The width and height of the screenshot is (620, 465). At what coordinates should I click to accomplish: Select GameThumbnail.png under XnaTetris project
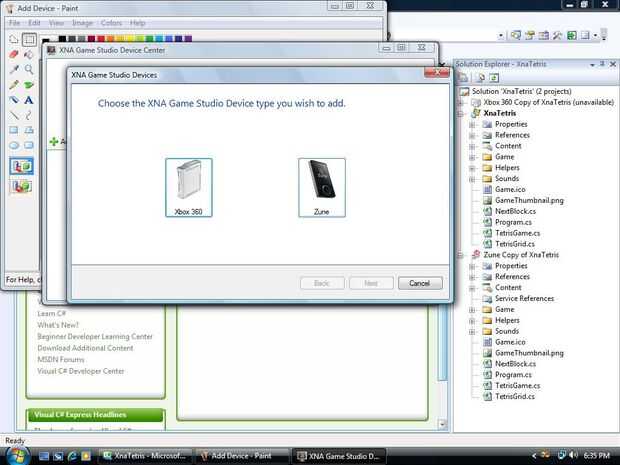point(529,200)
